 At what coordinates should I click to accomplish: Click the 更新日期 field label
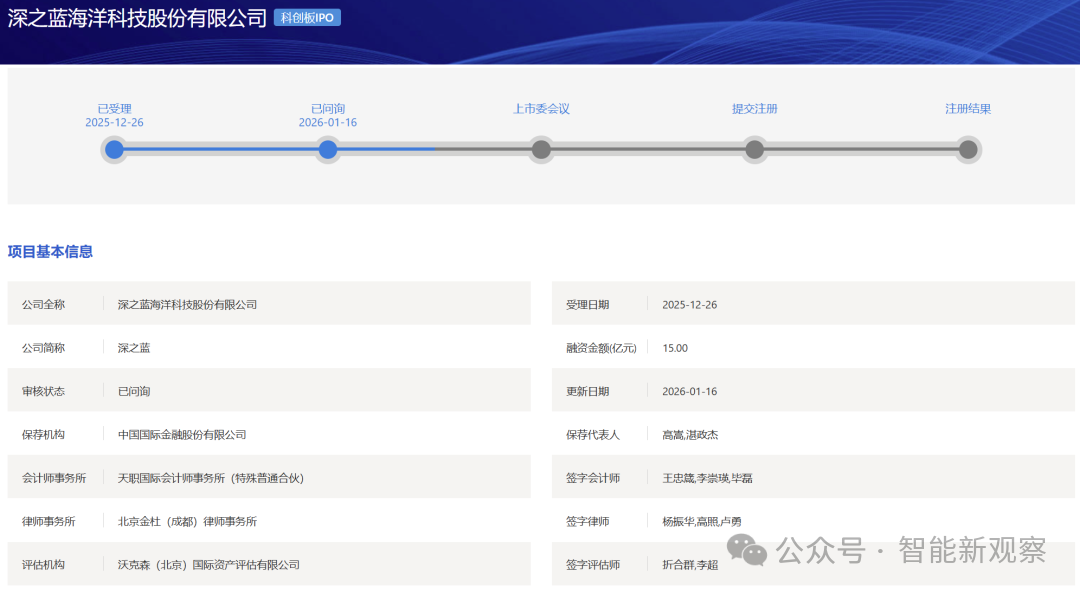click(588, 391)
